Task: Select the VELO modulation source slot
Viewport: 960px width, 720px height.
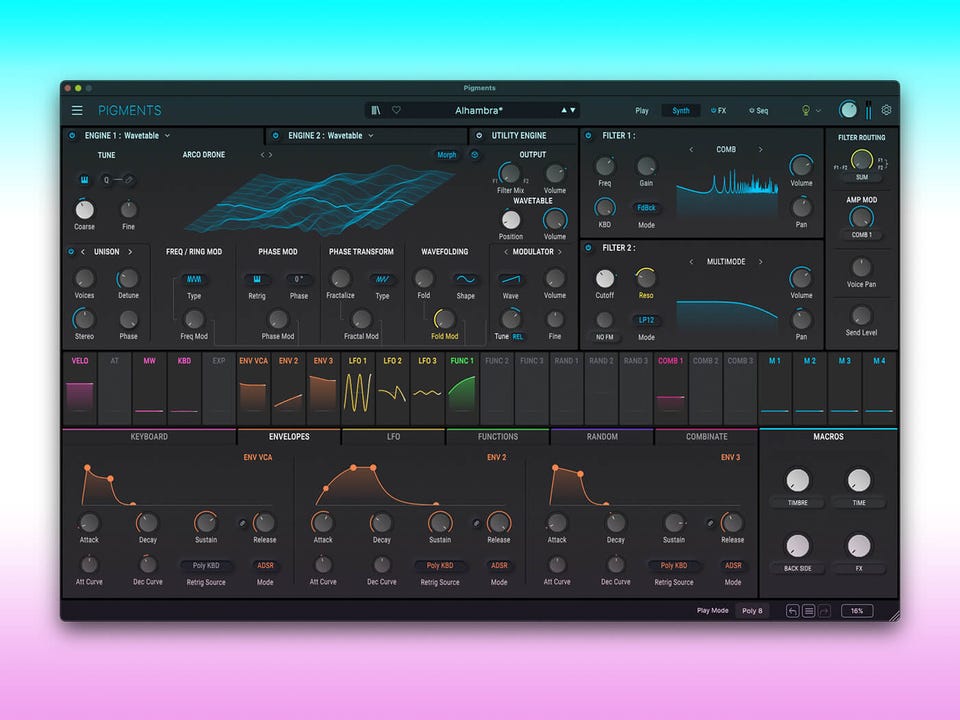Action: [80, 388]
